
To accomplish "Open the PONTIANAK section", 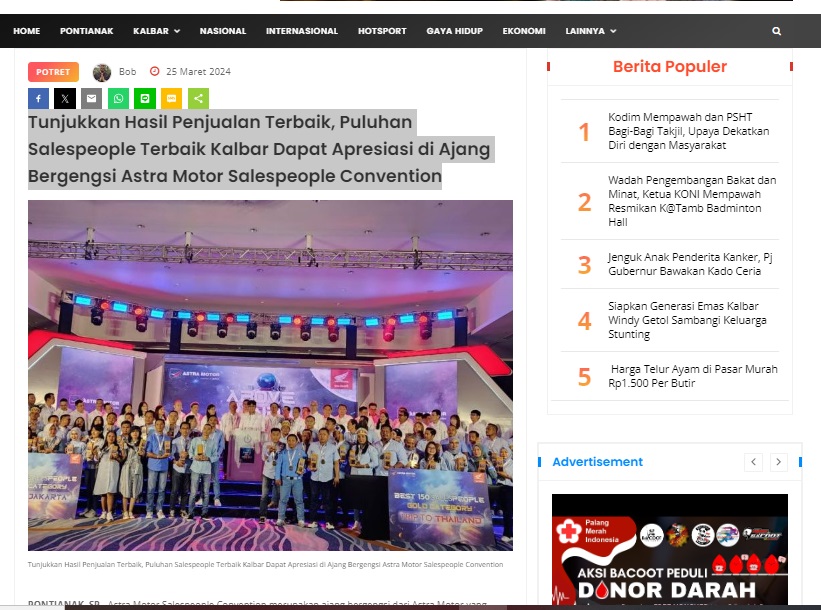I will 86,31.
